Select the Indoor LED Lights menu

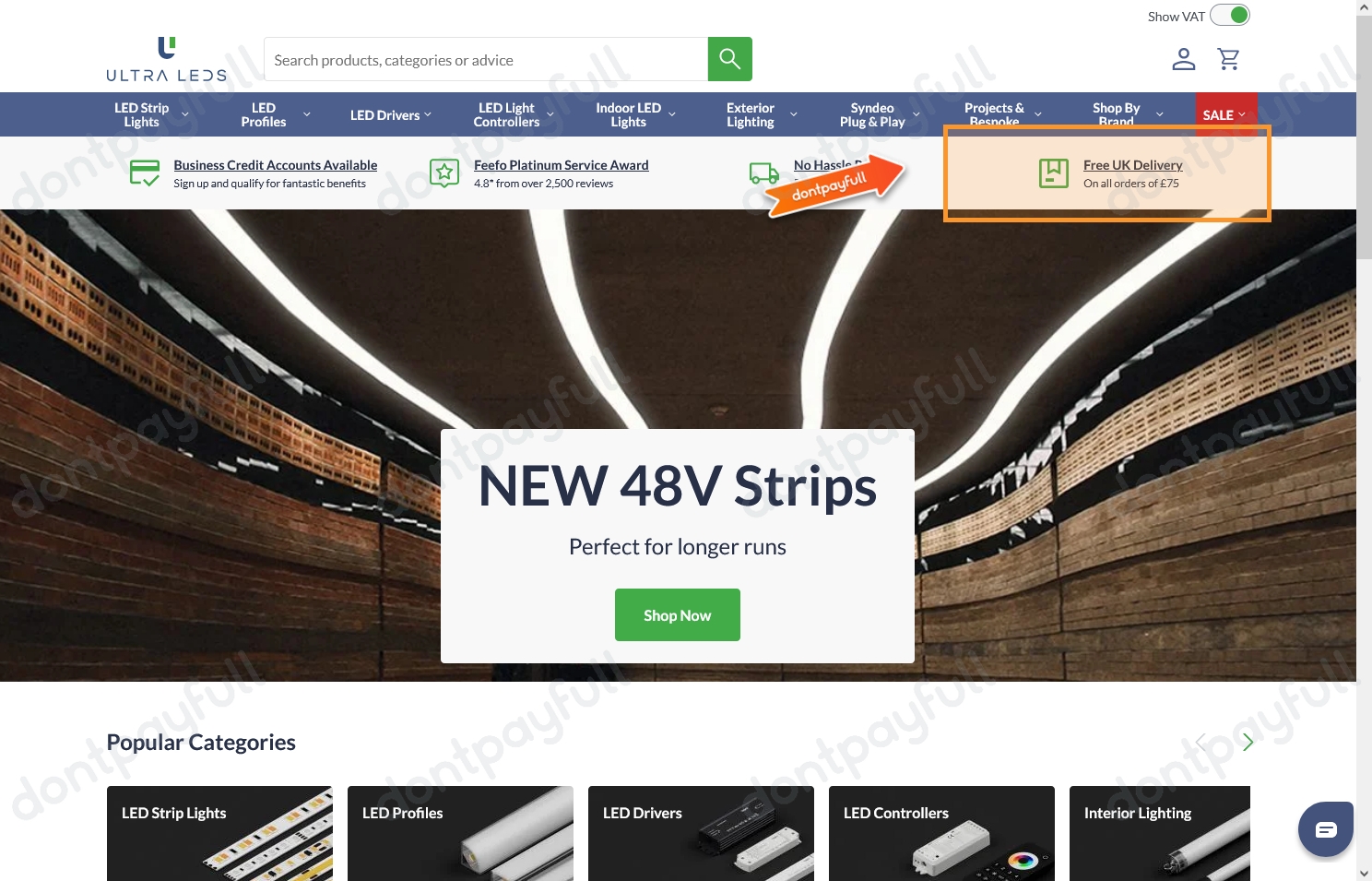pyautogui.click(x=635, y=114)
